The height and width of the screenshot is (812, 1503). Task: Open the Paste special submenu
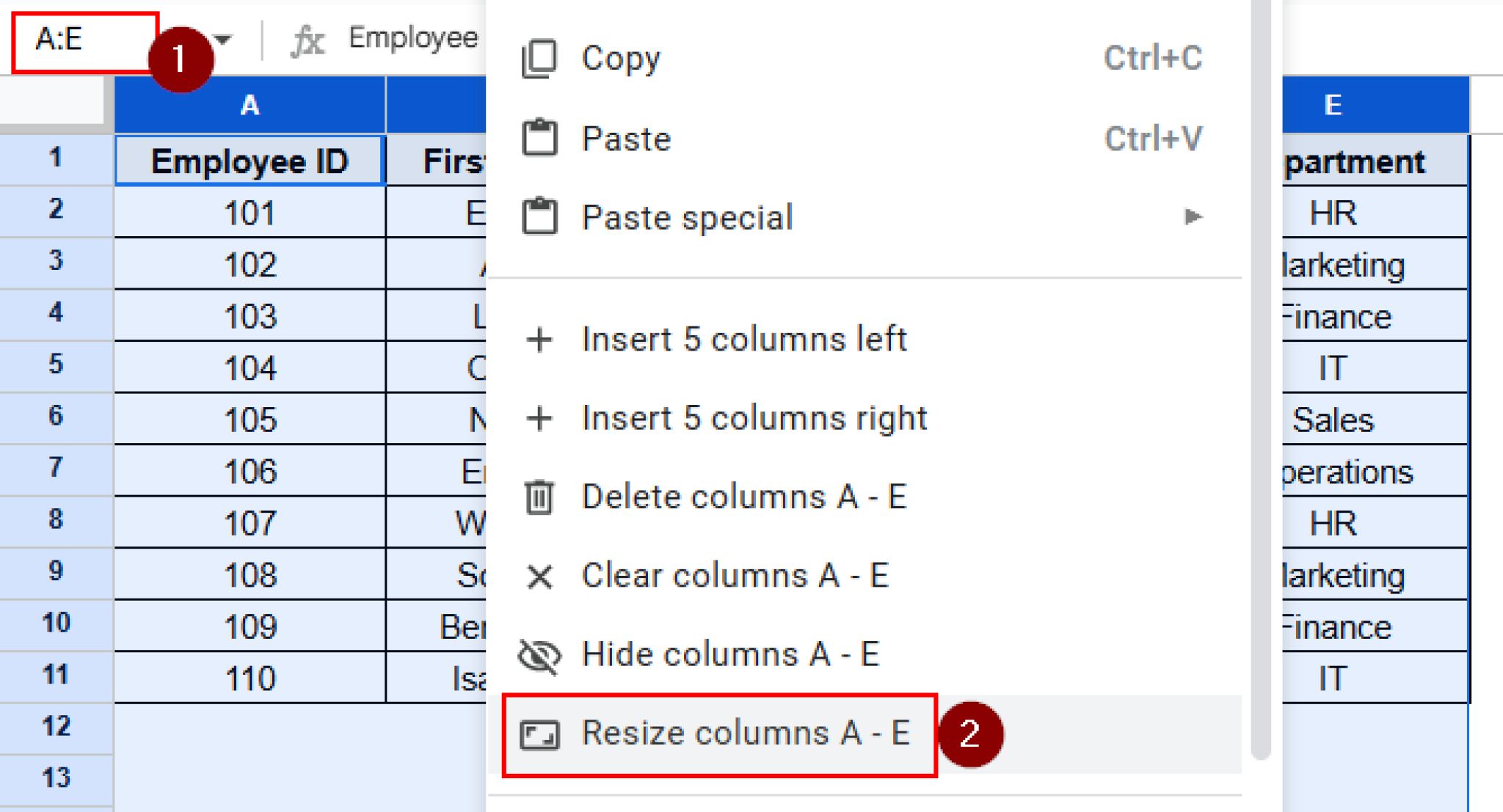point(687,216)
